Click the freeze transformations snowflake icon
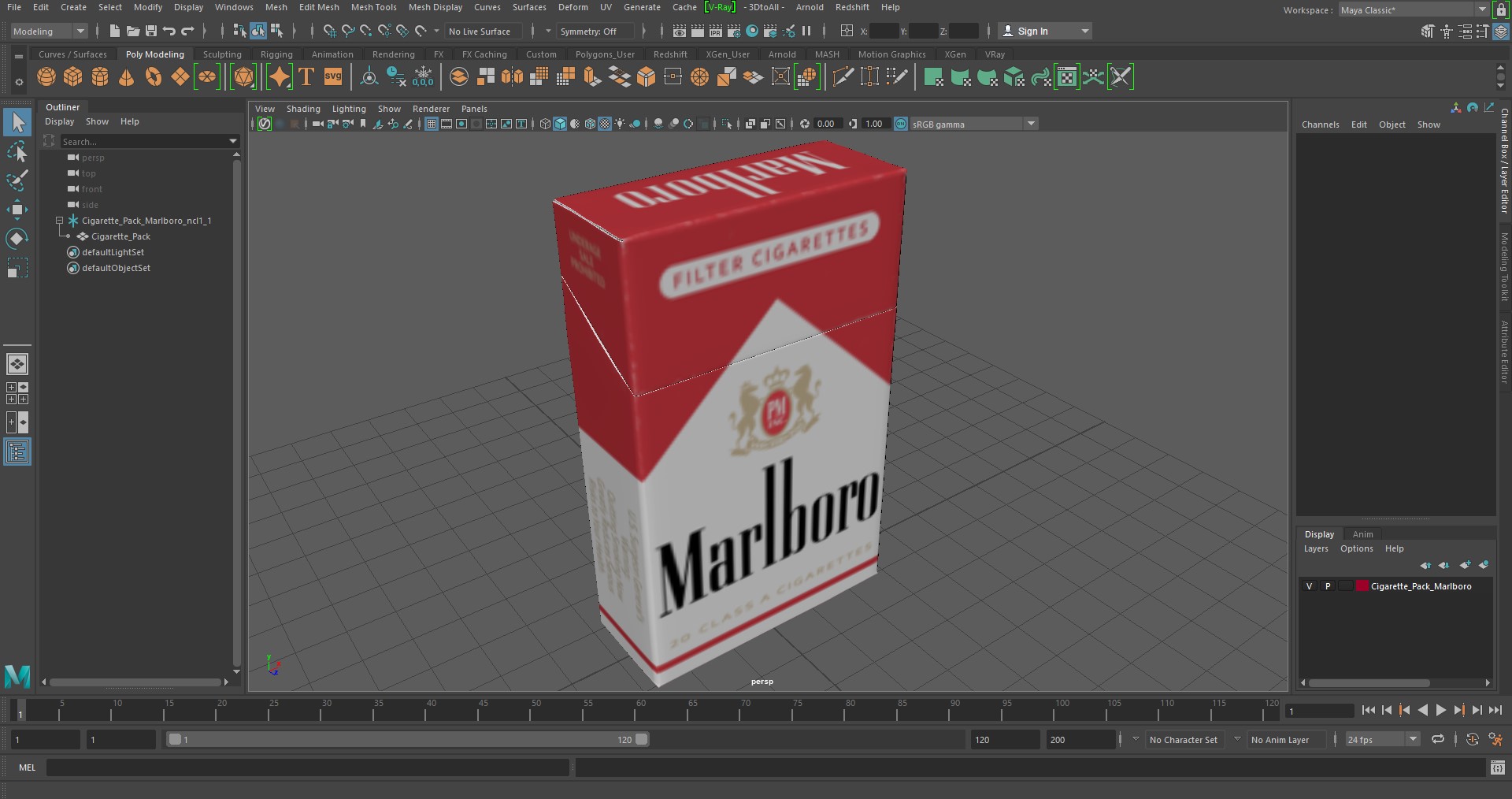 pyautogui.click(x=424, y=76)
